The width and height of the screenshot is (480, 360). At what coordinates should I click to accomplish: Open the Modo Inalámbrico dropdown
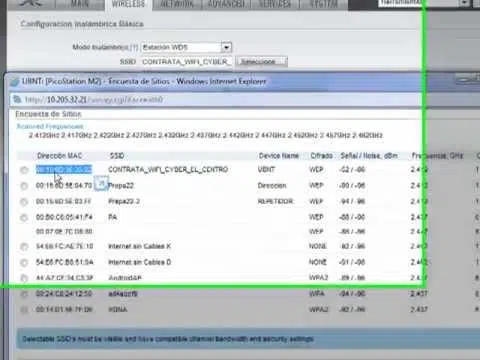186,47
